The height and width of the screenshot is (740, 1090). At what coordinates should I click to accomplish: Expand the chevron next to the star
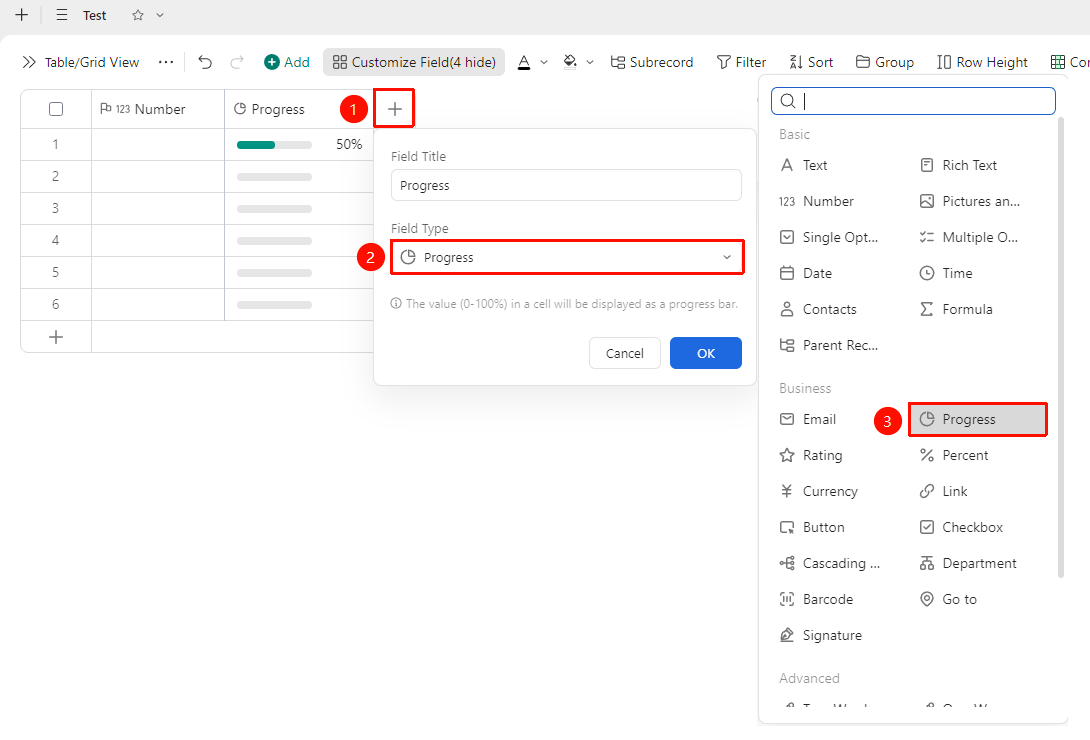tap(160, 15)
